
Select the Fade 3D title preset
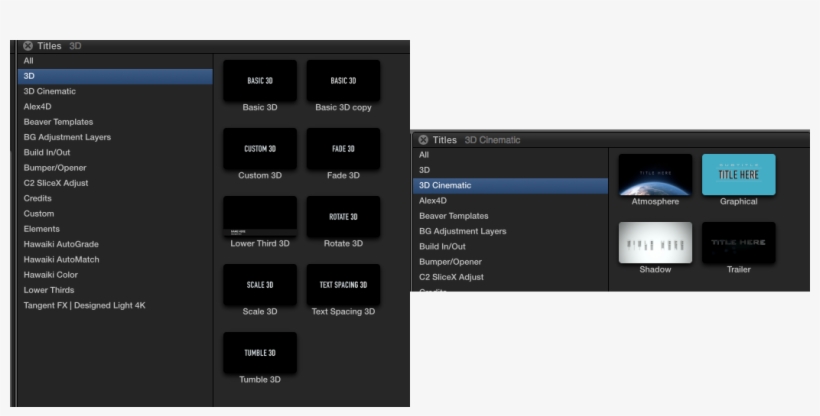tap(343, 148)
